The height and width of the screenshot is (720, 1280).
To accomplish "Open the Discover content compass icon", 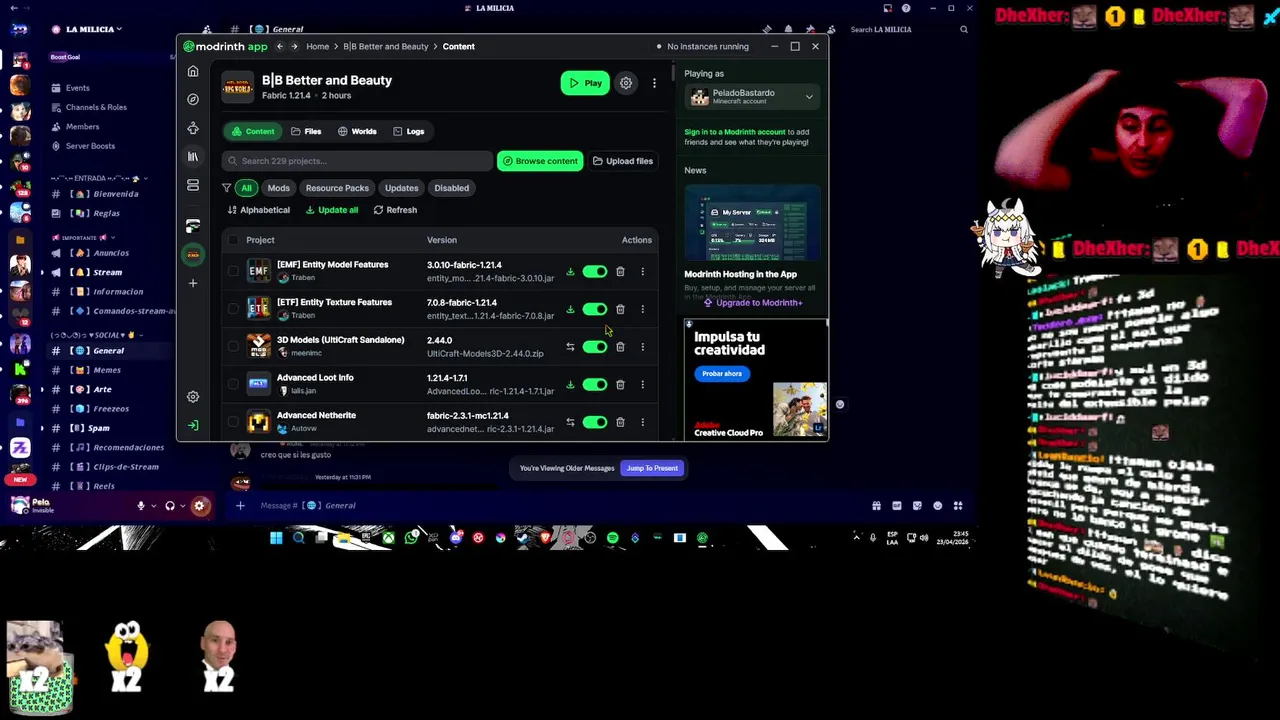I will click(x=193, y=99).
